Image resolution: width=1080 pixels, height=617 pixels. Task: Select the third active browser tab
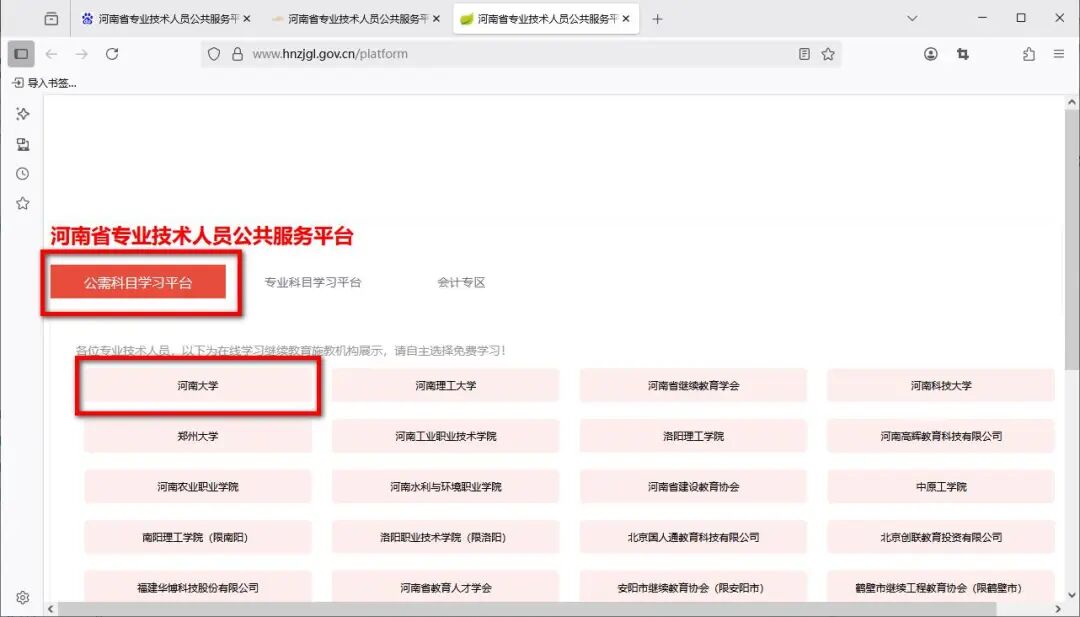click(546, 19)
